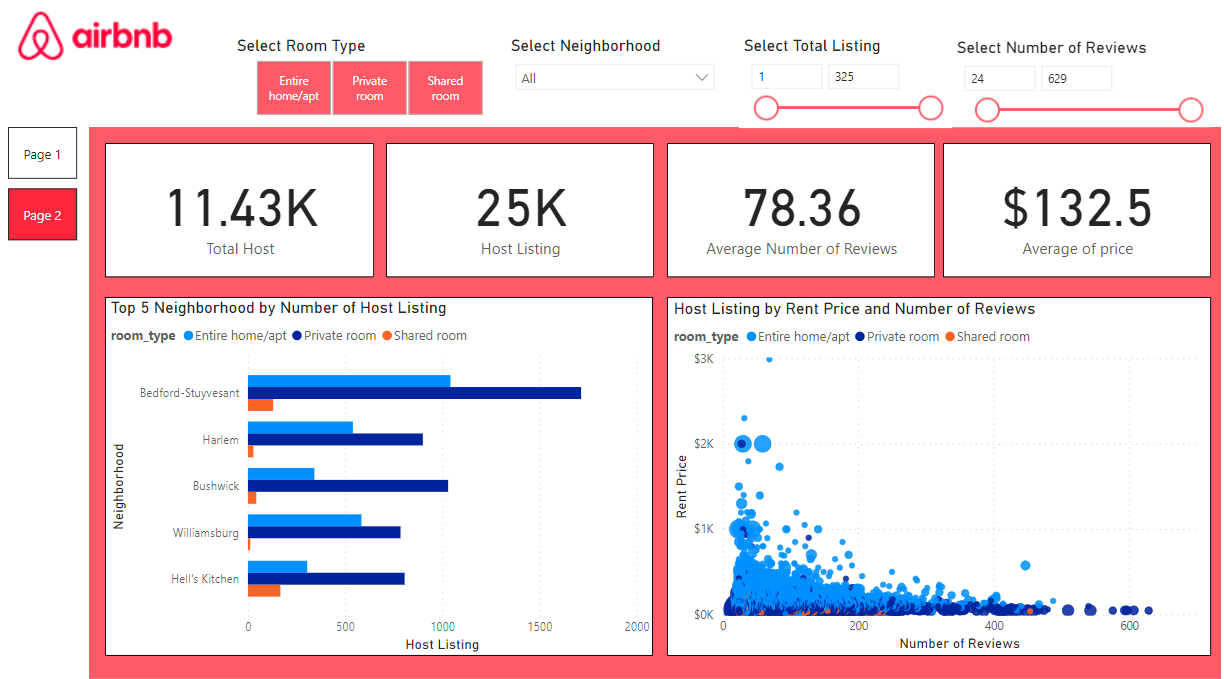Screen dimensions: 1224x679
Task: Click Shared room legend marker in scatter chart
Action: tap(950, 337)
